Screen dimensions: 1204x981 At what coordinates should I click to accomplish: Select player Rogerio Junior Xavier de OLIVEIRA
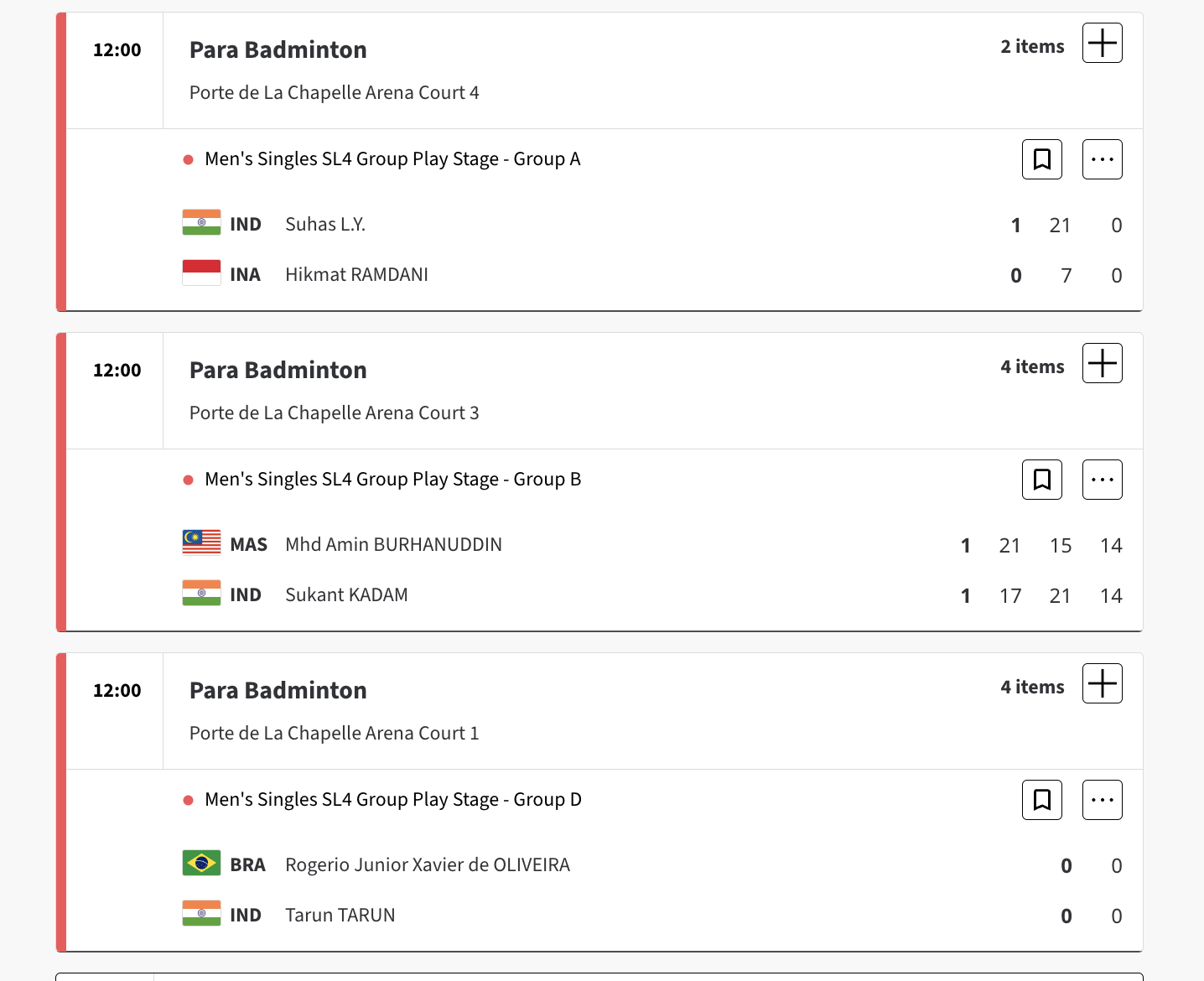pos(428,865)
